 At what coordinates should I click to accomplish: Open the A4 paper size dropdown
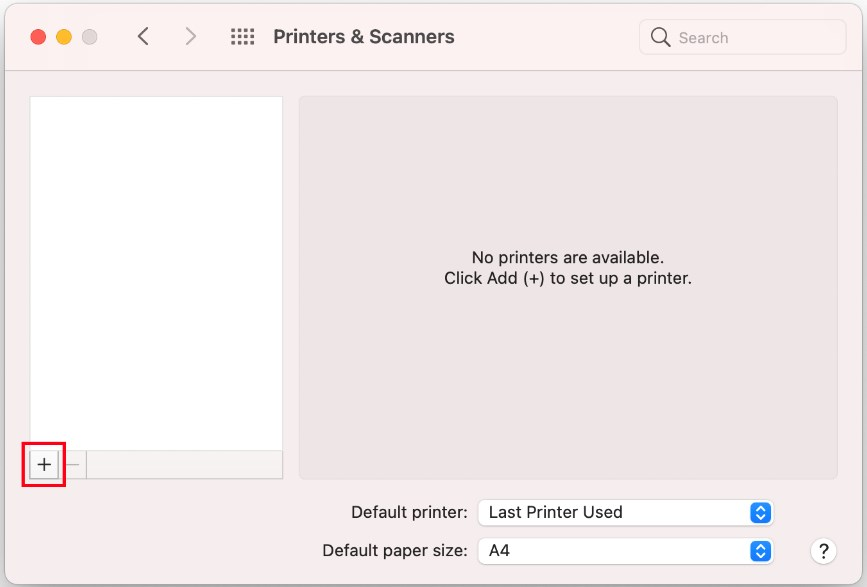625,551
